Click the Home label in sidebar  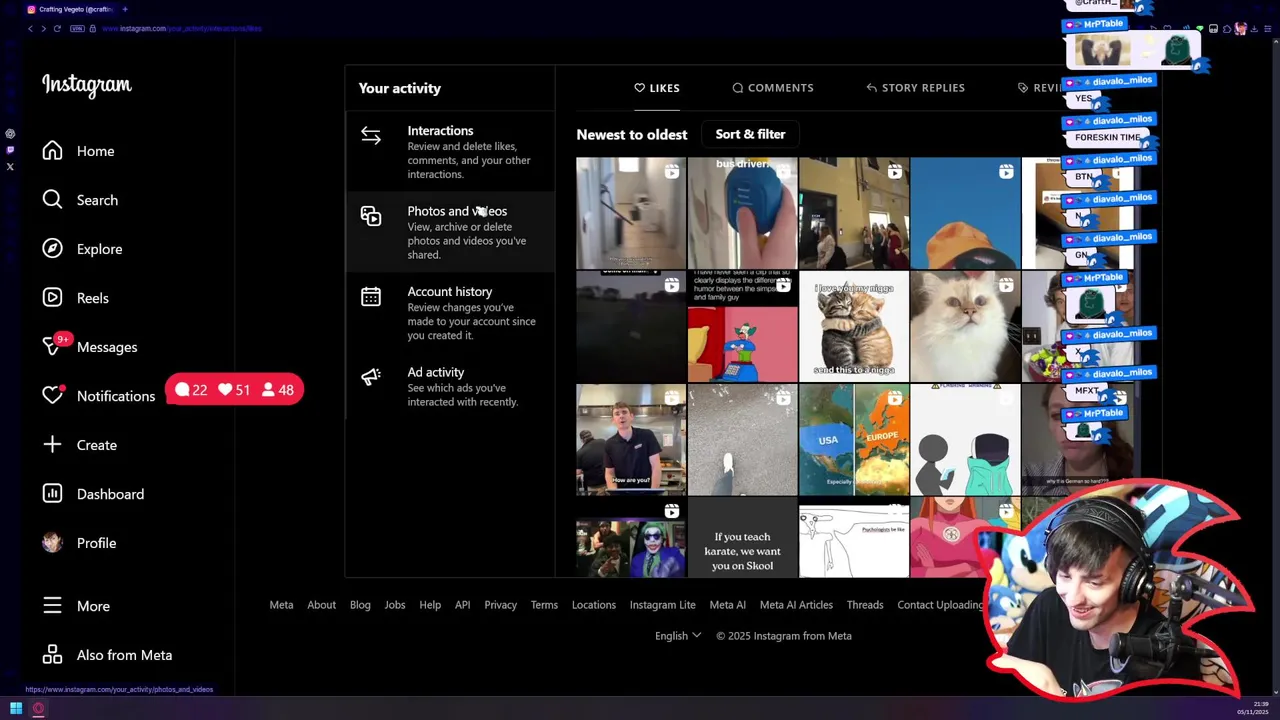[x=96, y=151]
